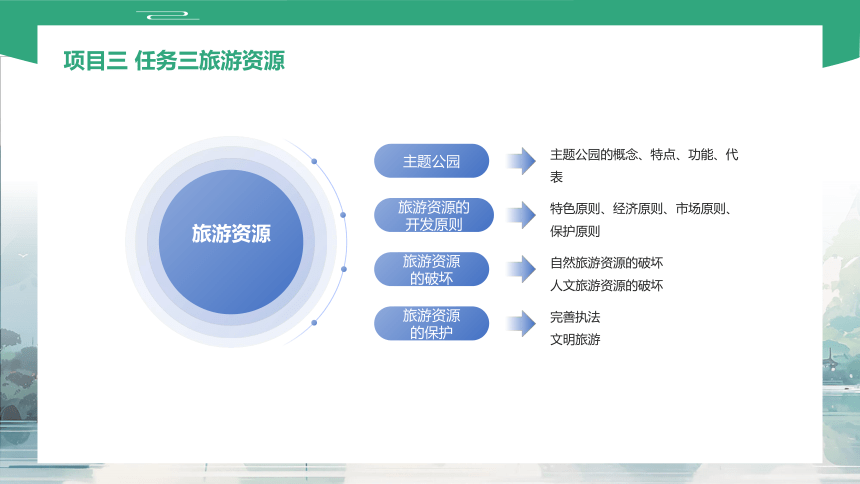Select the text 主题公园的概念、特点、功能、代表

(x=644, y=166)
